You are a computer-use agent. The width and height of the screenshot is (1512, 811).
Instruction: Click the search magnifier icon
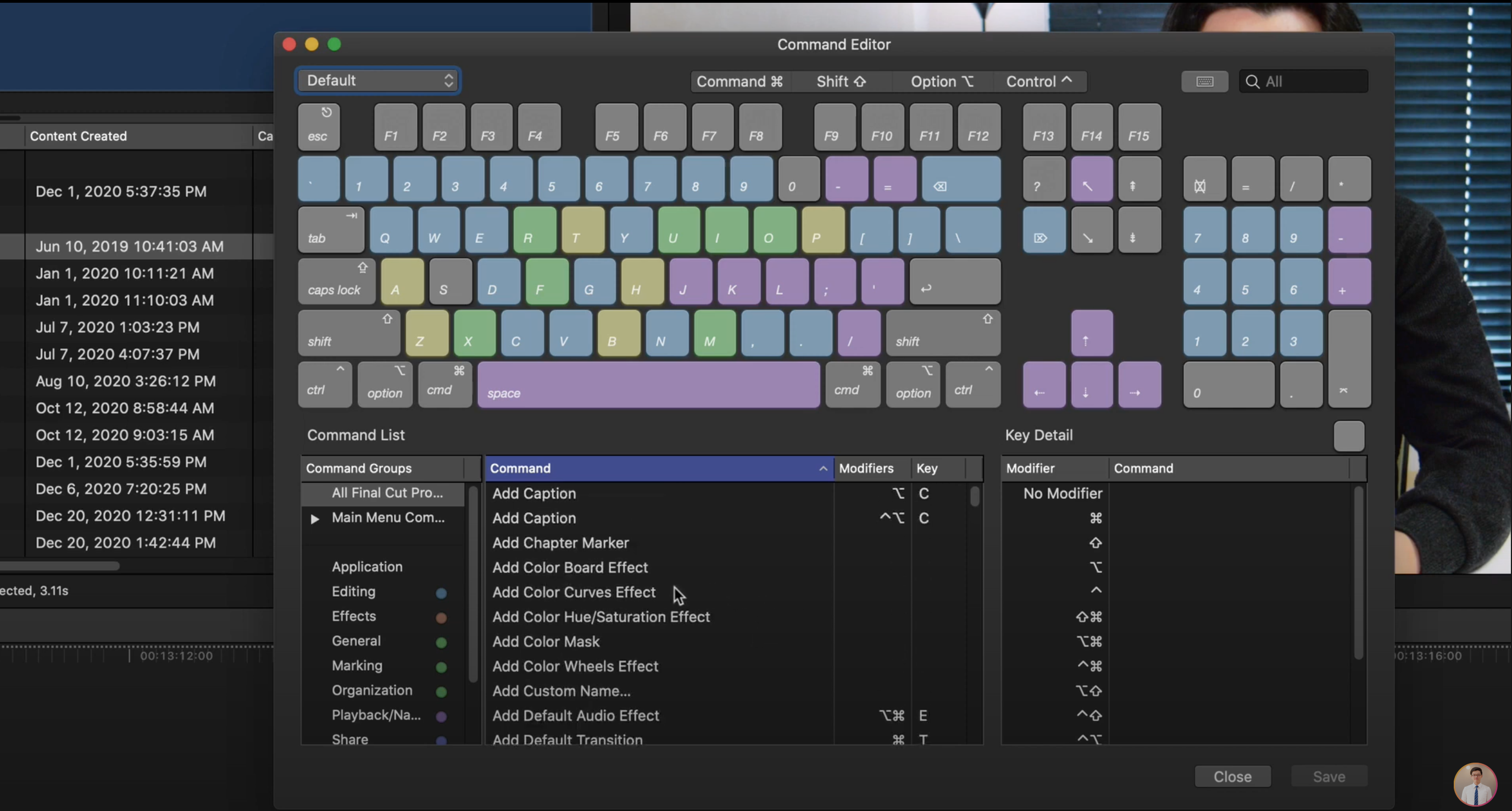click(x=1252, y=81)
